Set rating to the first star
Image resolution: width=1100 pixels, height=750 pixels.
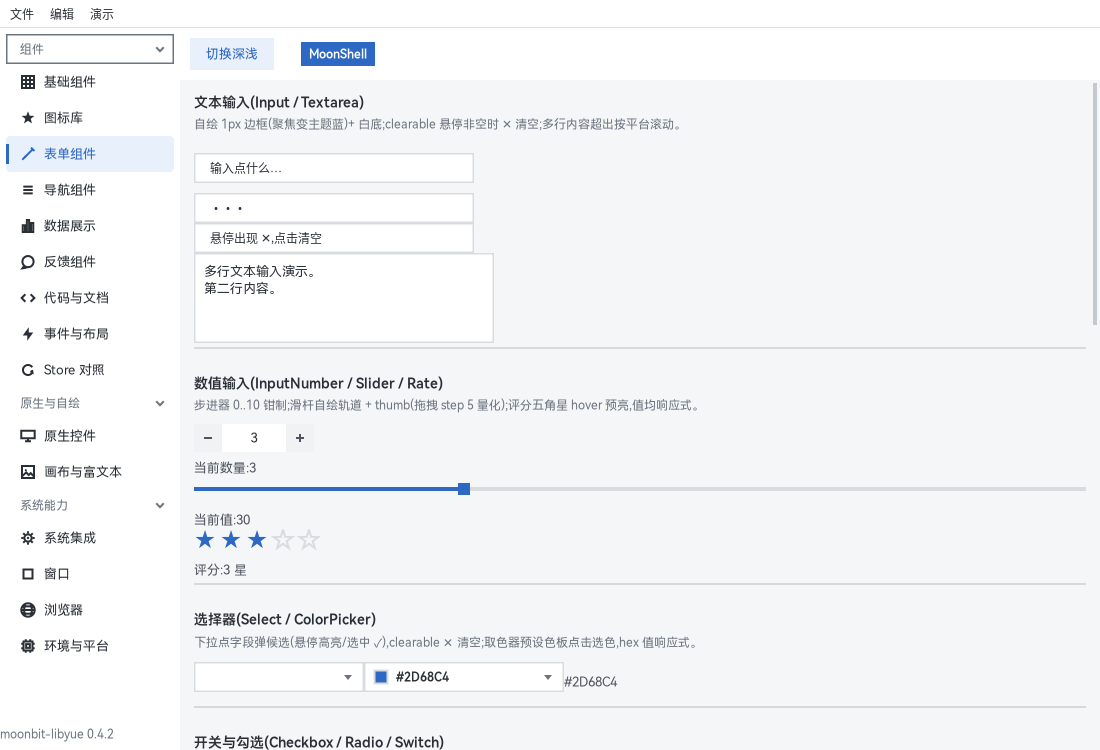[205, 540]
